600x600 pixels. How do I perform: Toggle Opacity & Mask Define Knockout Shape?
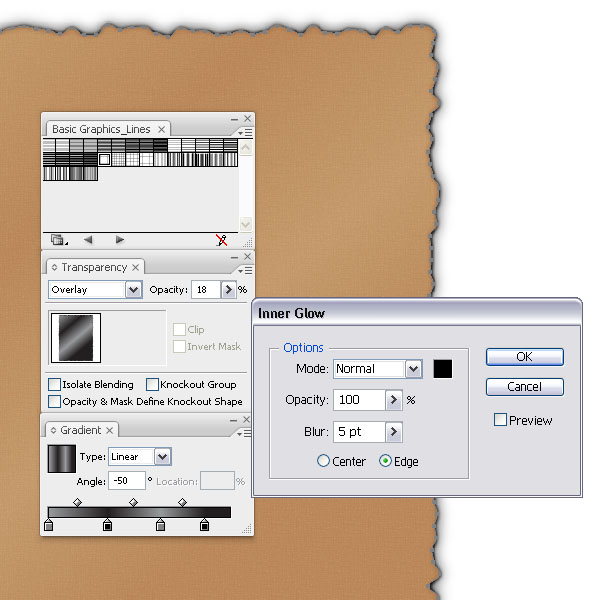click(x=54, y=401)
